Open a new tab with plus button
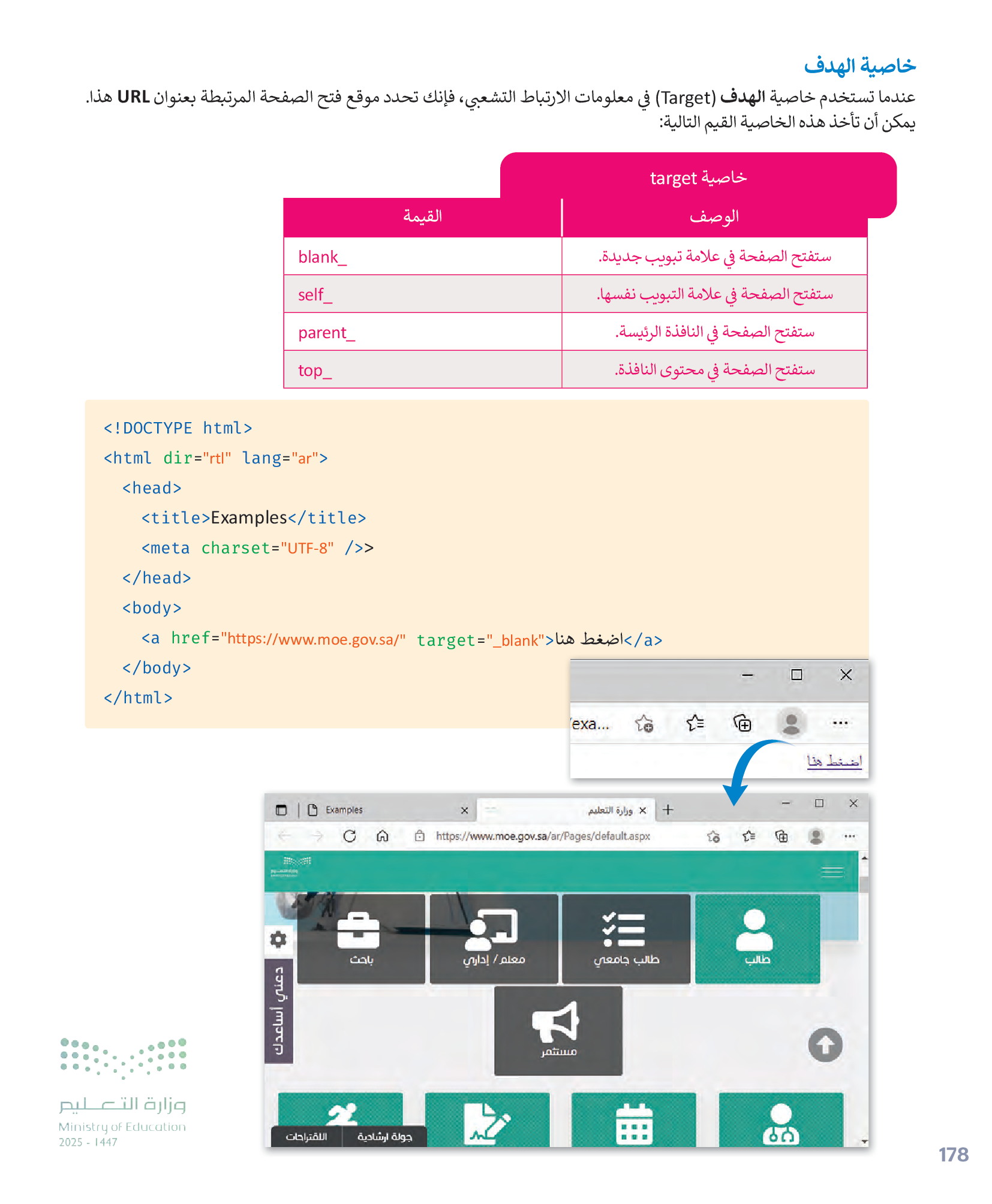 click(668, 810)
